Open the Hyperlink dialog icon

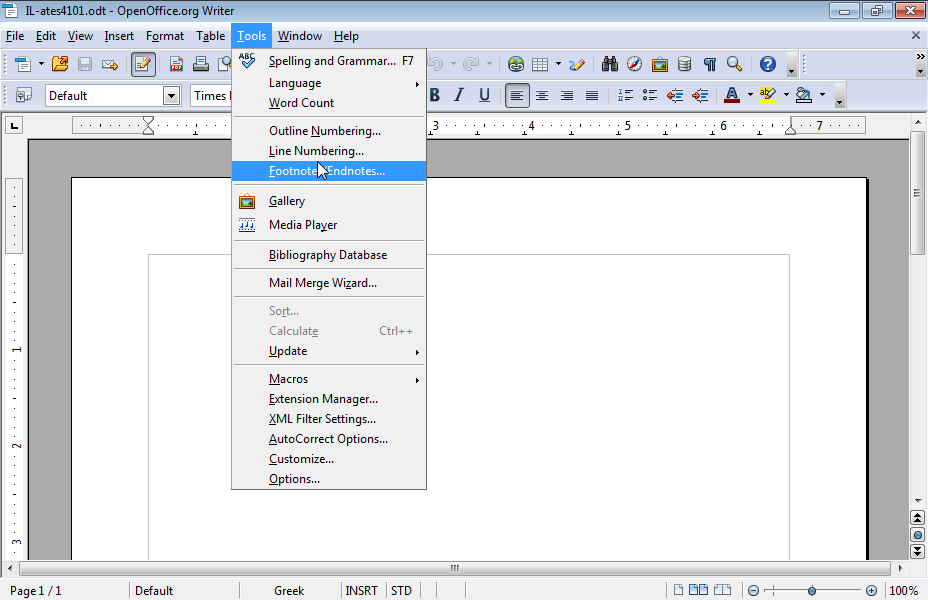pyautogui.click(x=516, y=64)
